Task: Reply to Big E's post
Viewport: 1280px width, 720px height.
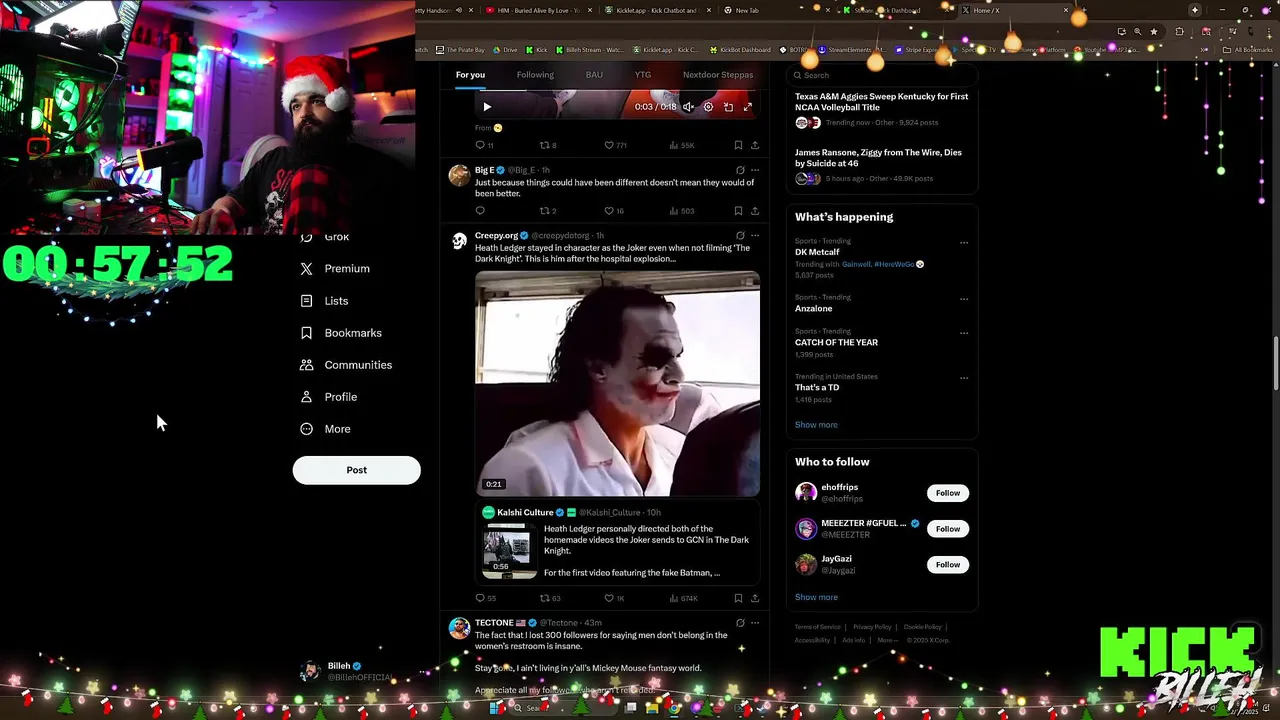Action: click(x=480, y=211)
